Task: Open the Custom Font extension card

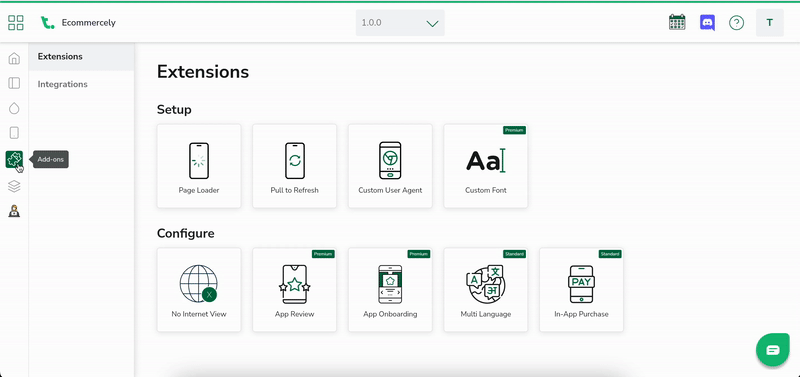Action: (486, 166)
